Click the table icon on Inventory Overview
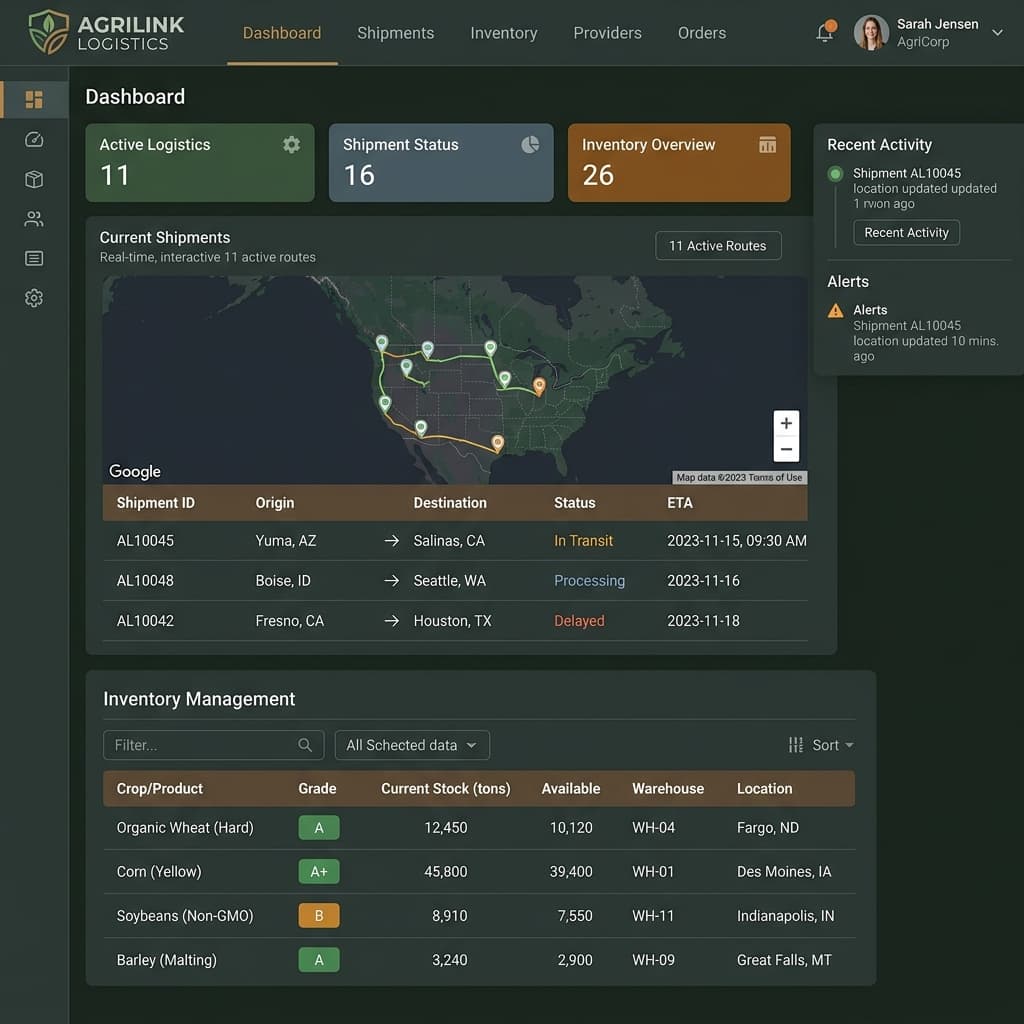This screenshot has height=1024, width=1024. click(x=767, y=144)
